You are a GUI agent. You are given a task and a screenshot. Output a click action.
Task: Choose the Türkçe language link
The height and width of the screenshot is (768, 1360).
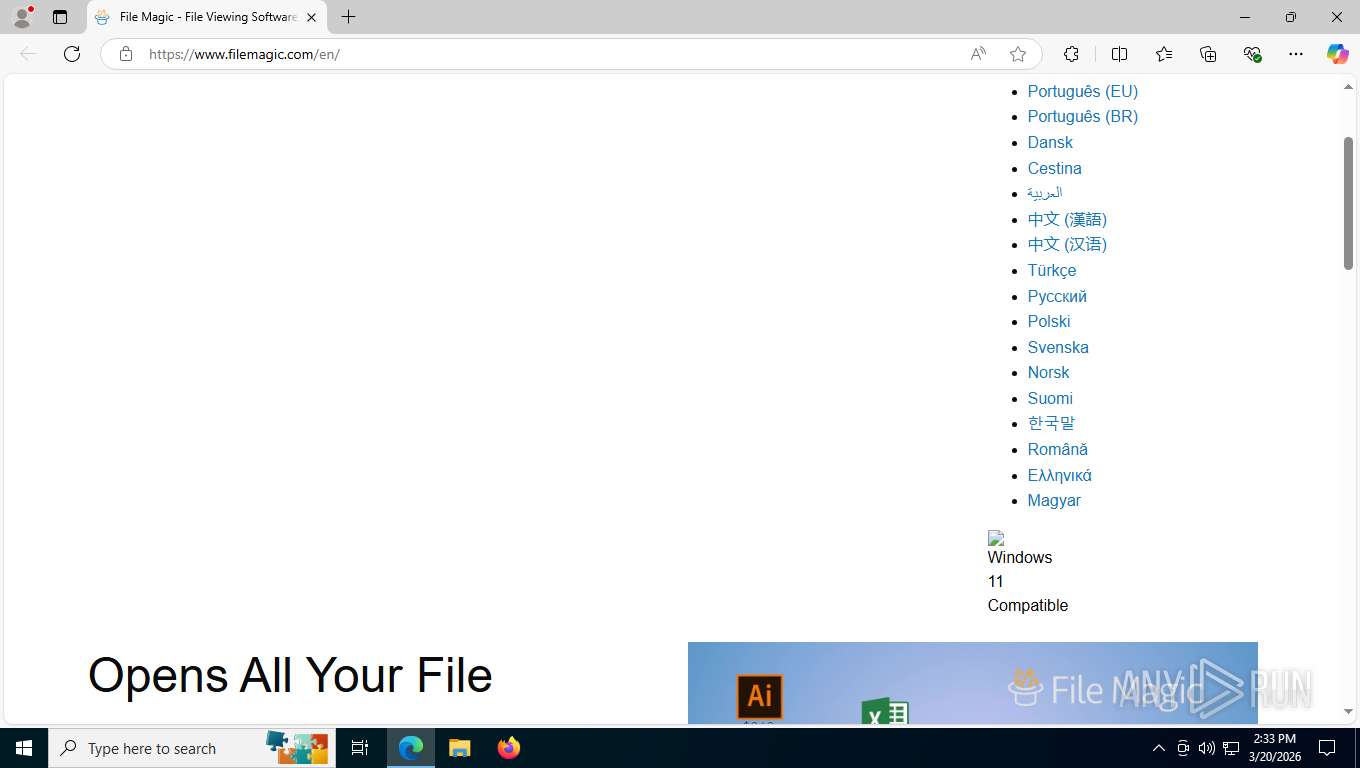pyautogui.click(x=1051, y=270)
